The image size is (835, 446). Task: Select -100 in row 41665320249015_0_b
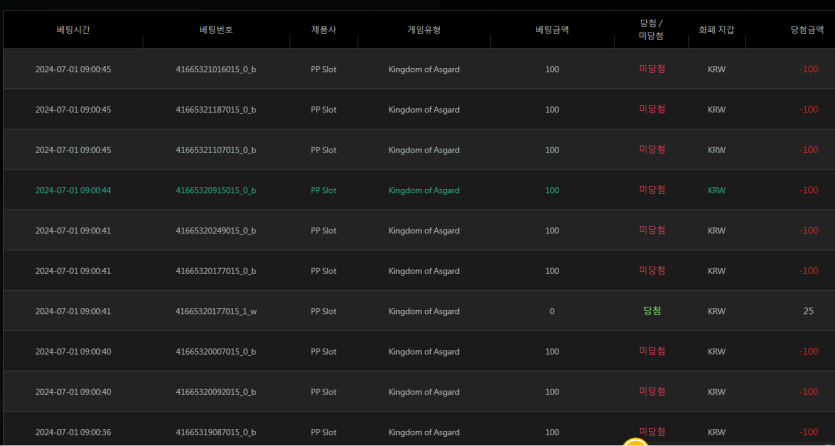(808, 230)
